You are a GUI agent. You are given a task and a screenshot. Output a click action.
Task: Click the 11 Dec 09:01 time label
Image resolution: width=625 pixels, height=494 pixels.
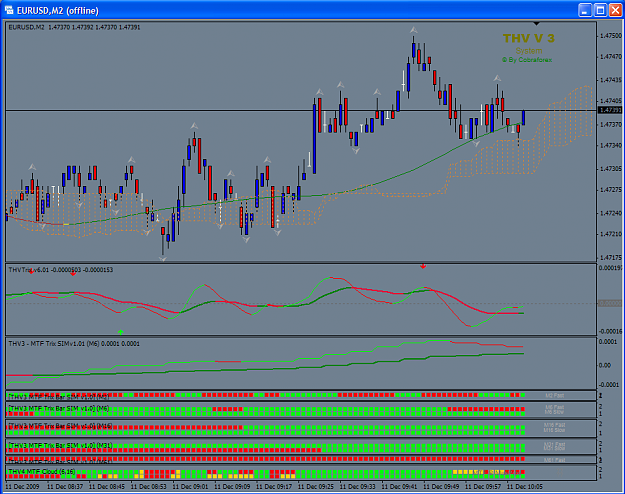click(191, 486)
